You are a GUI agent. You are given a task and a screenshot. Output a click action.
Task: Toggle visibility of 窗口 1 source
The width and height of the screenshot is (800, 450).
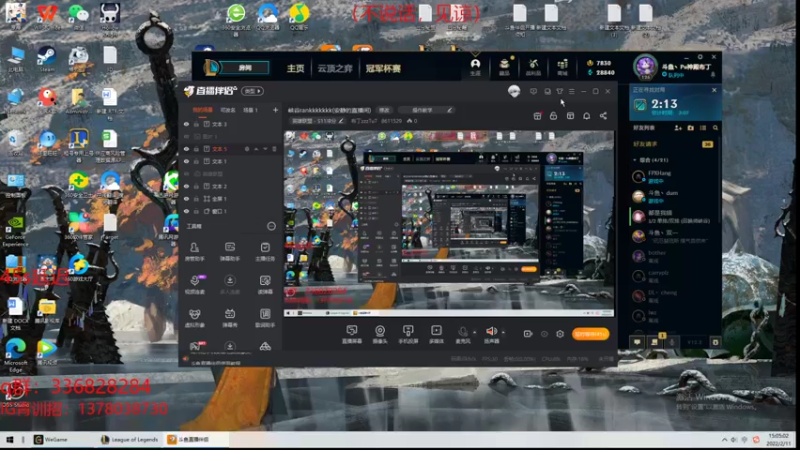[186, 211]
